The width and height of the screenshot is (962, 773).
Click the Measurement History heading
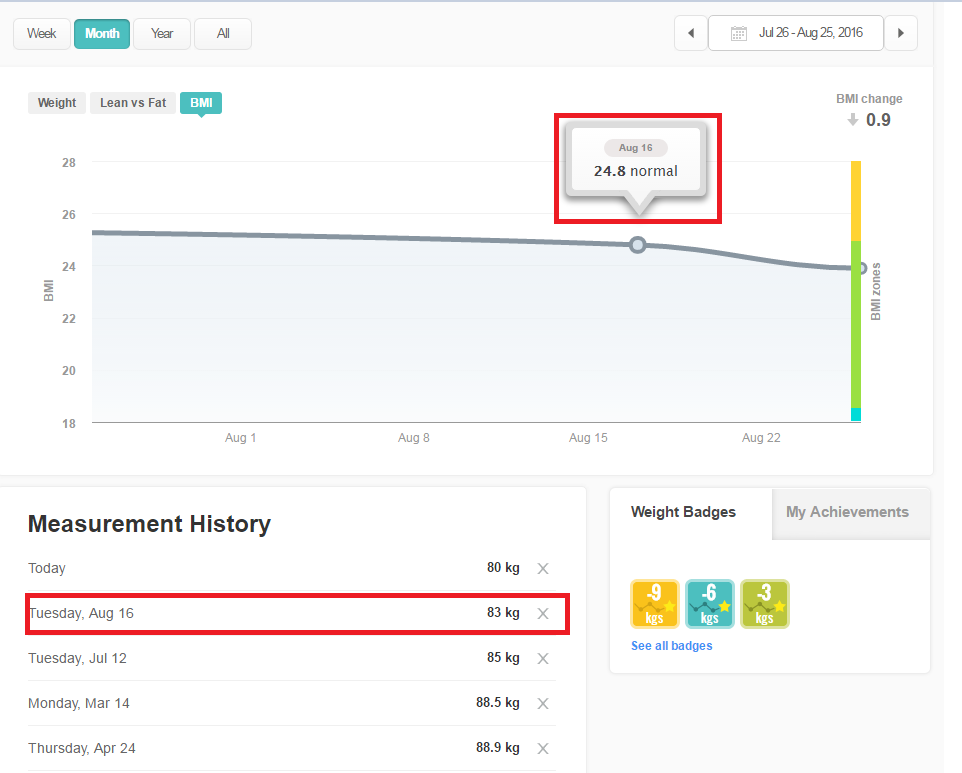pyautogui.click(x=149, y=525)
